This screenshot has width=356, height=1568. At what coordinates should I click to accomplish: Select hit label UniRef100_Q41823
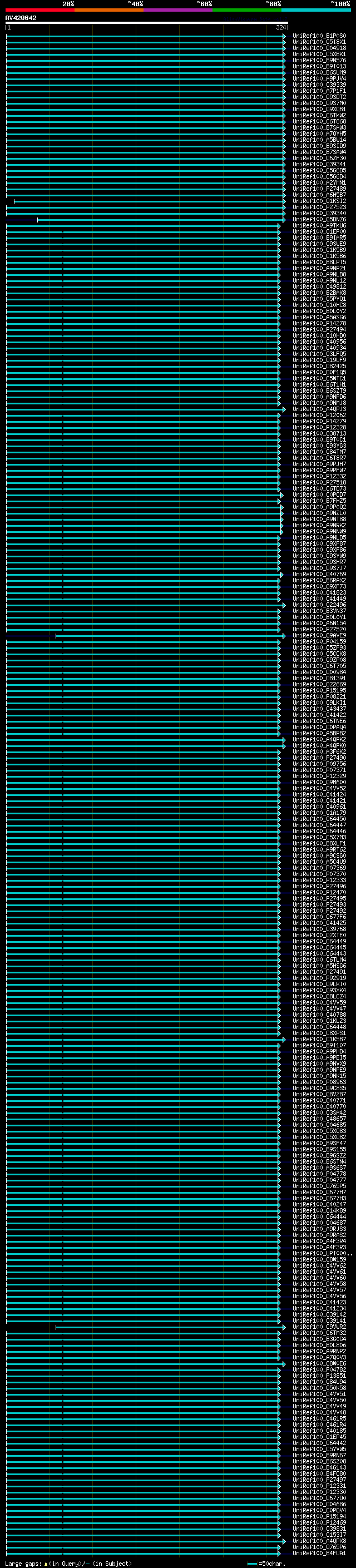pos(319,592)
